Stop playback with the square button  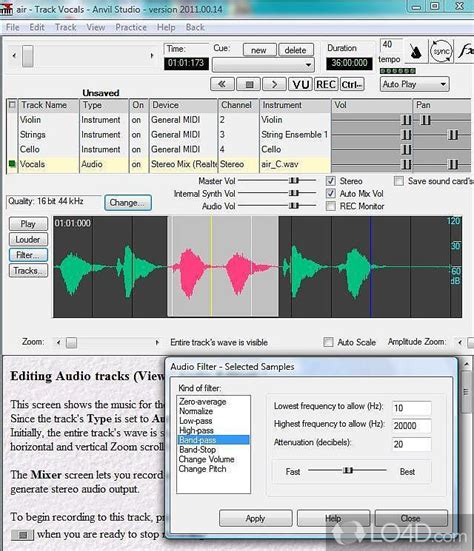coord(249,84)
